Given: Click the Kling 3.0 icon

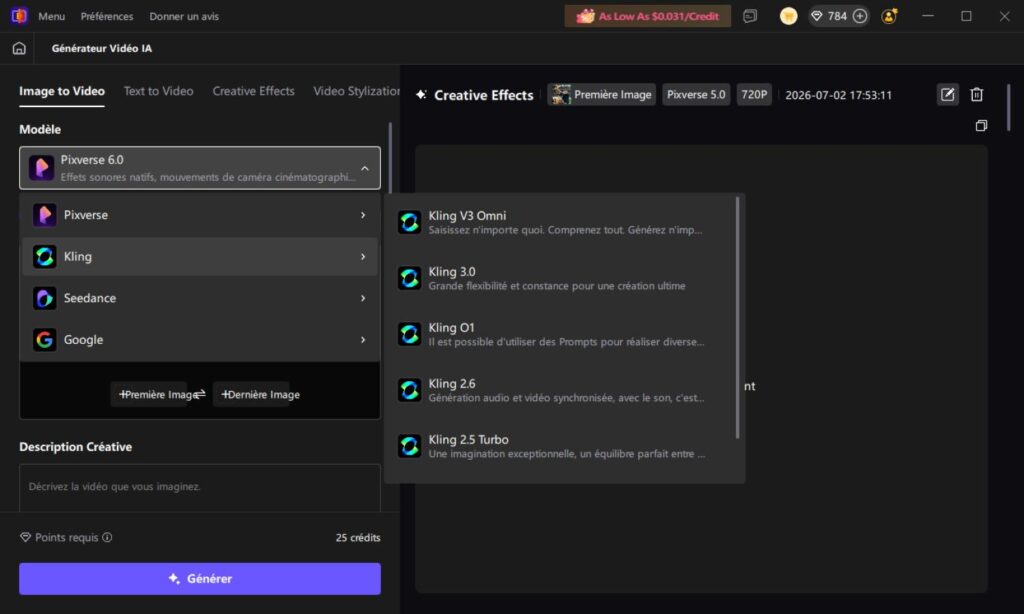Looking at the screenshot, I should pyautogui.click(x=409, y=278).
